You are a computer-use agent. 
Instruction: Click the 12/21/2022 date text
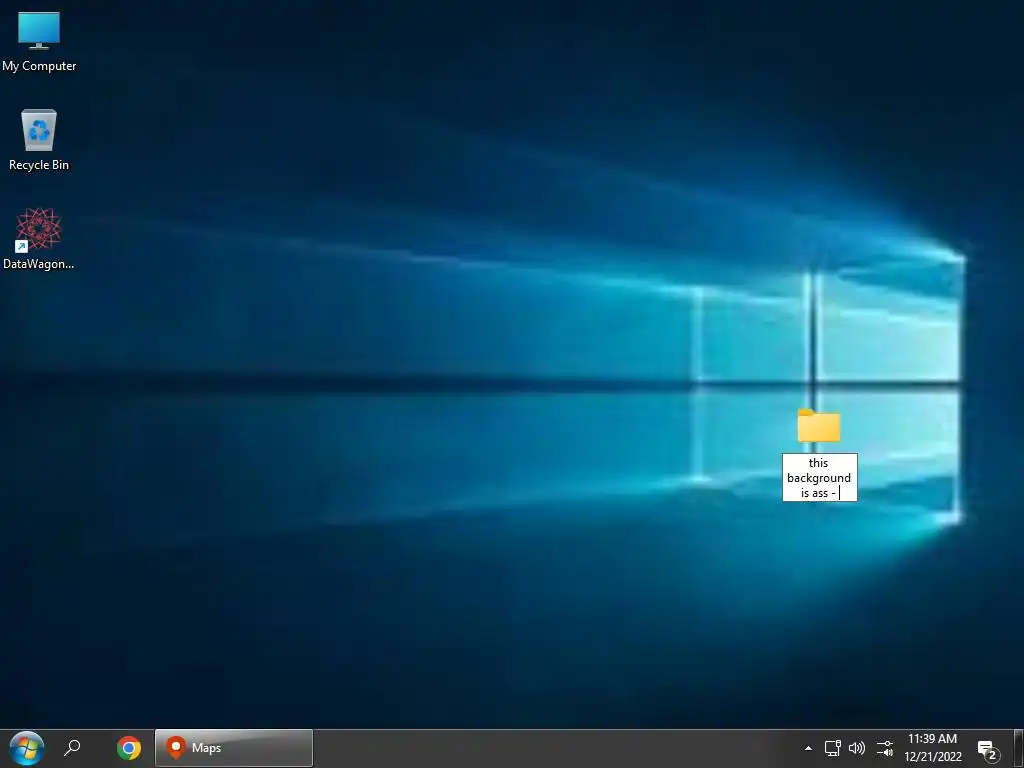tap(933, 757)
